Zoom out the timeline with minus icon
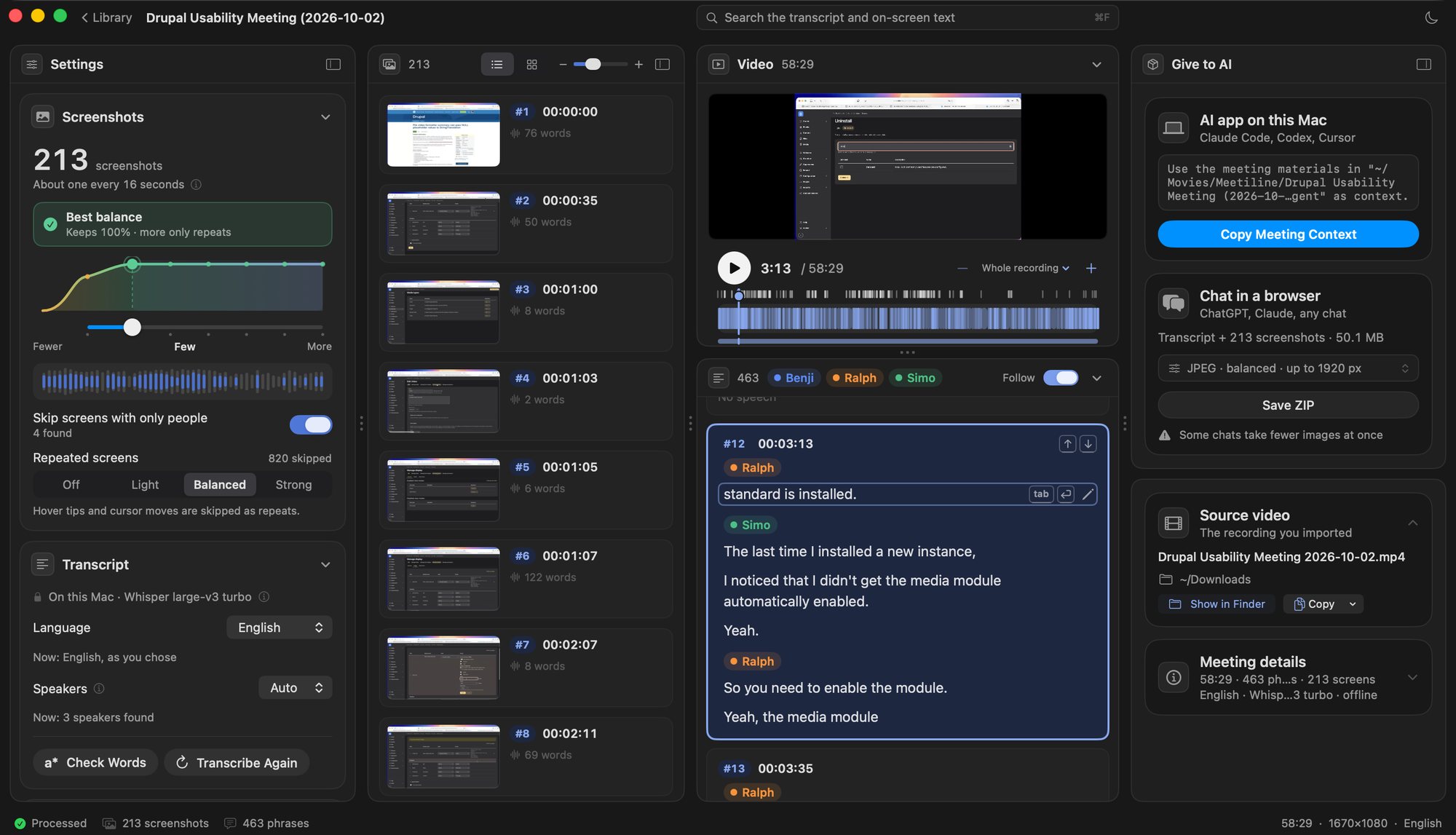Viewport: 1456px width, 835px height. coord(962,268)
